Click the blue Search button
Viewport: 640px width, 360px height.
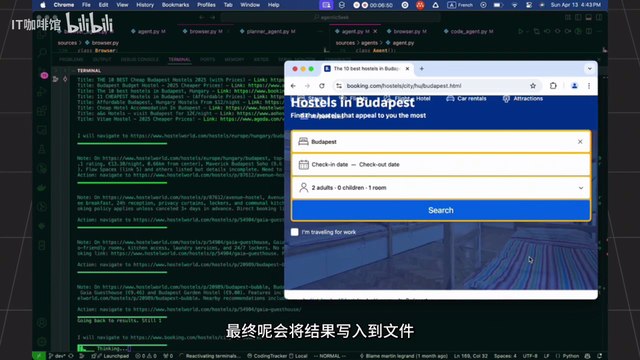point(440,210)
